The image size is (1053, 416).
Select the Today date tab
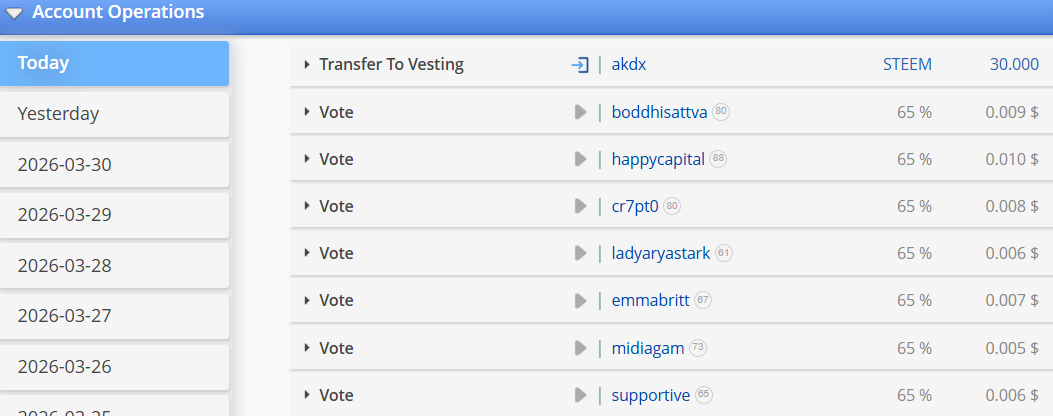114,63
